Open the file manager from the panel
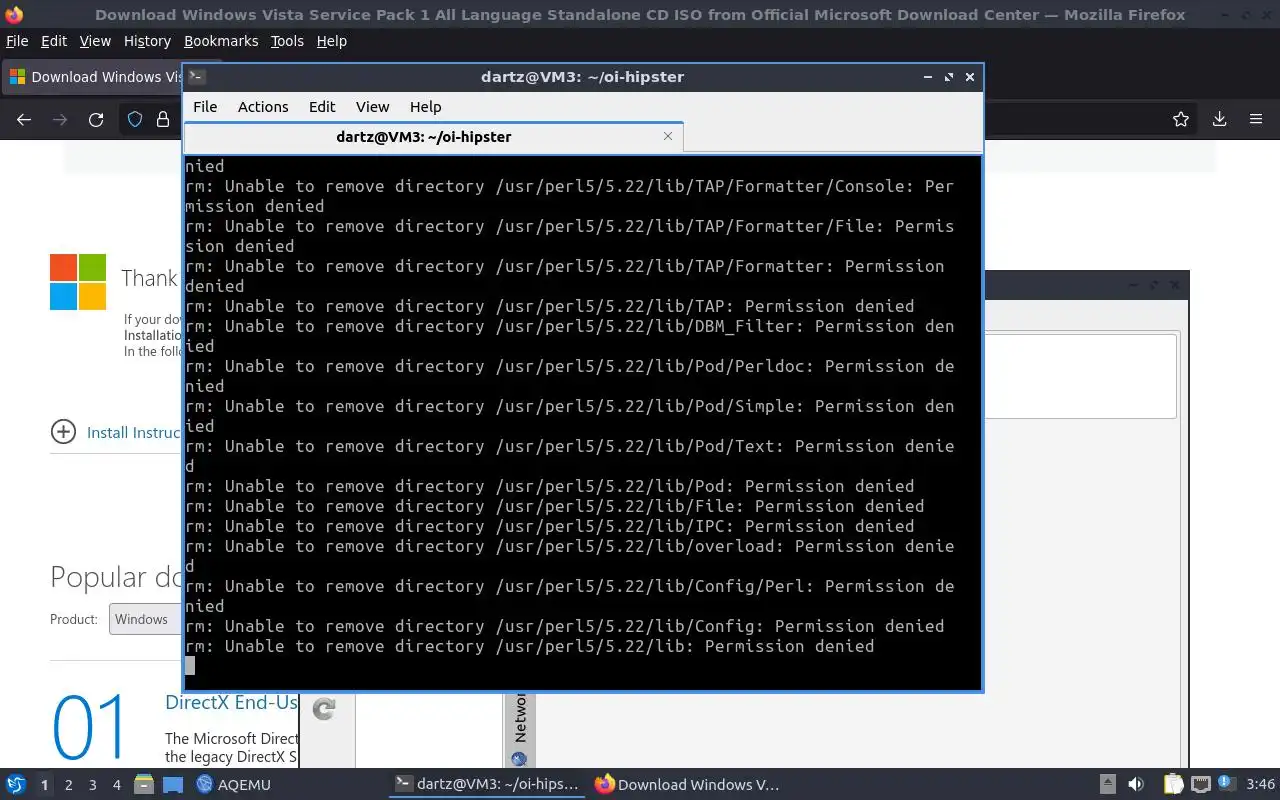Screen dimensions: 1280x800 [143, 784]
